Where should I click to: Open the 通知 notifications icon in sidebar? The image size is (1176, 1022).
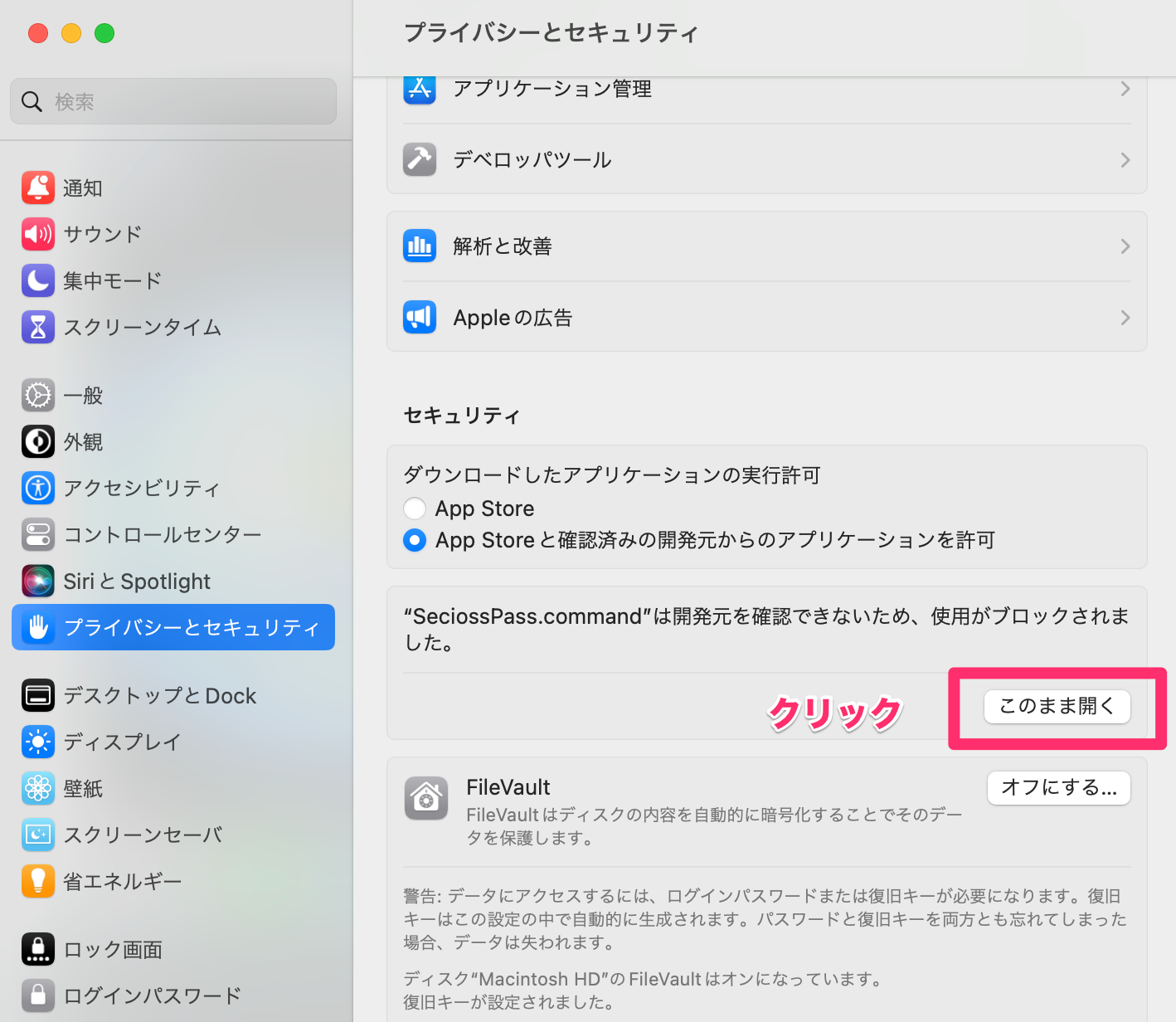pyautogui.click(x=38, y=188)
